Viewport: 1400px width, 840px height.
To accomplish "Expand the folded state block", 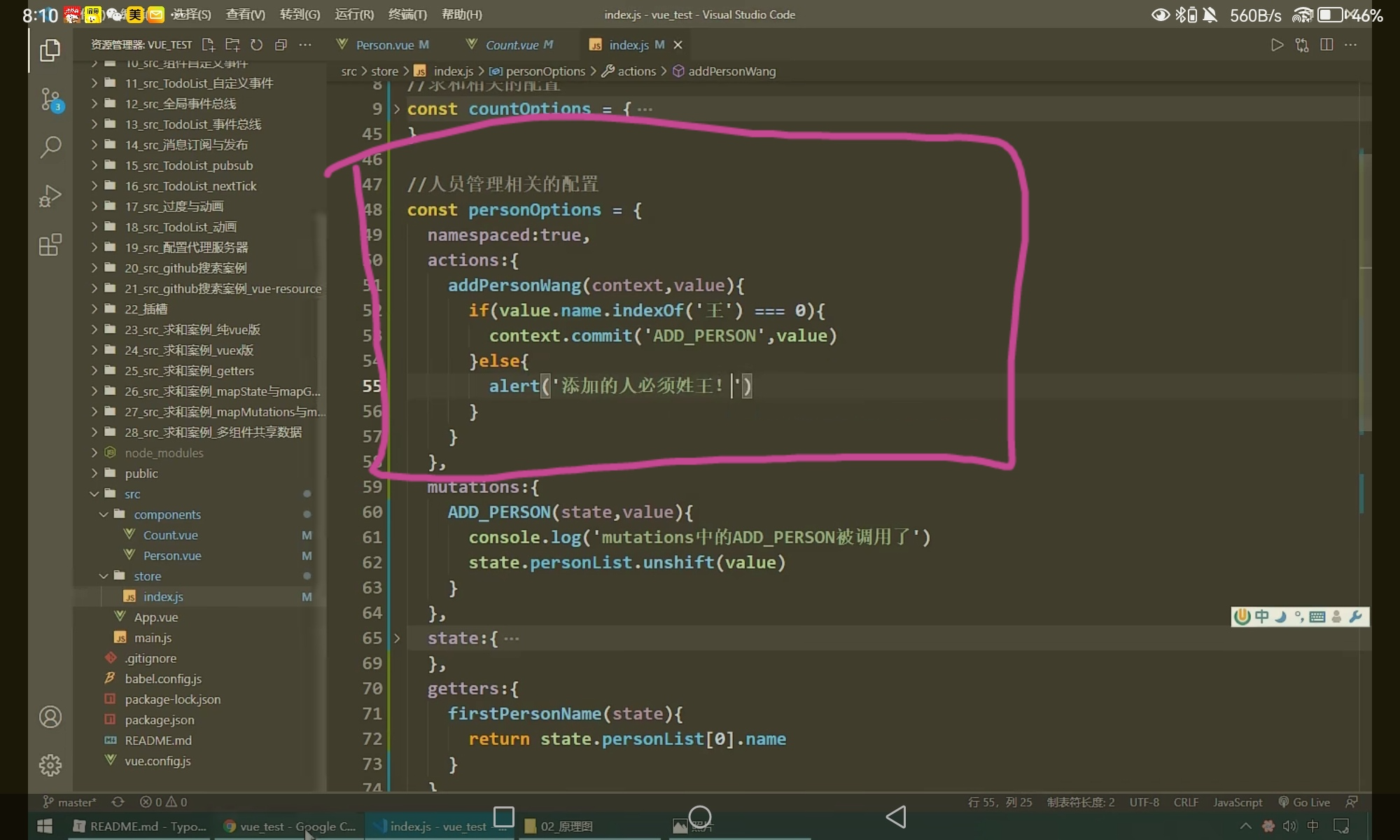I will [397, 638].
